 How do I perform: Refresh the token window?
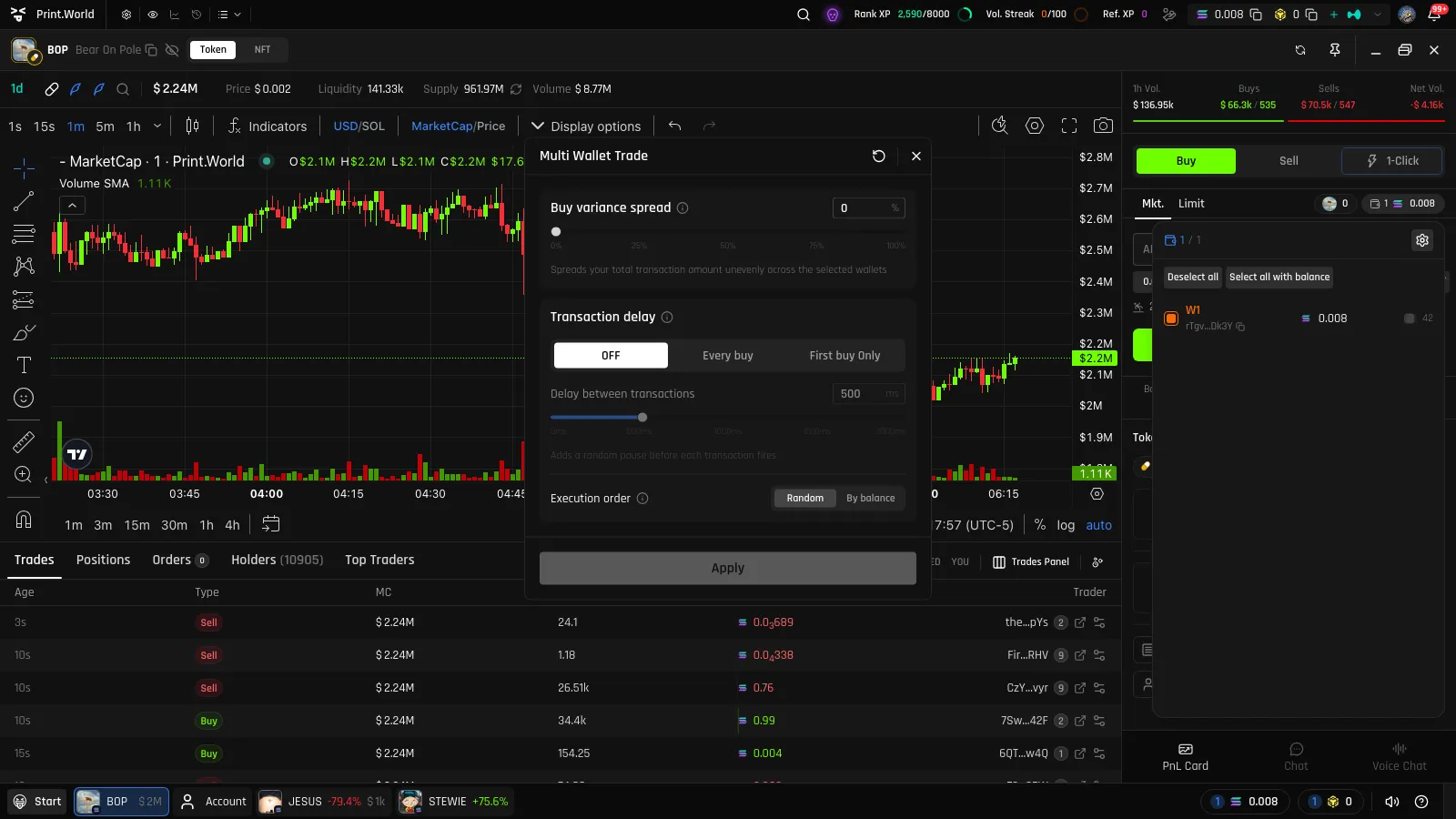(1300, 50)
